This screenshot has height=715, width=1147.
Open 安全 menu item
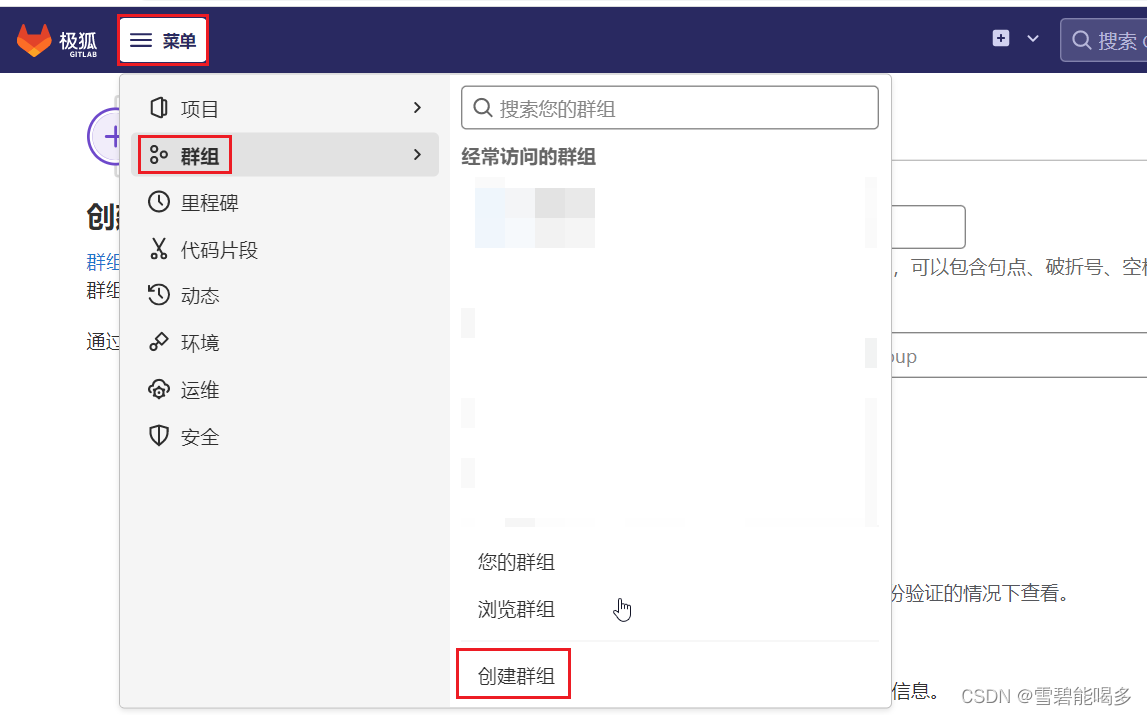[285, 437]
